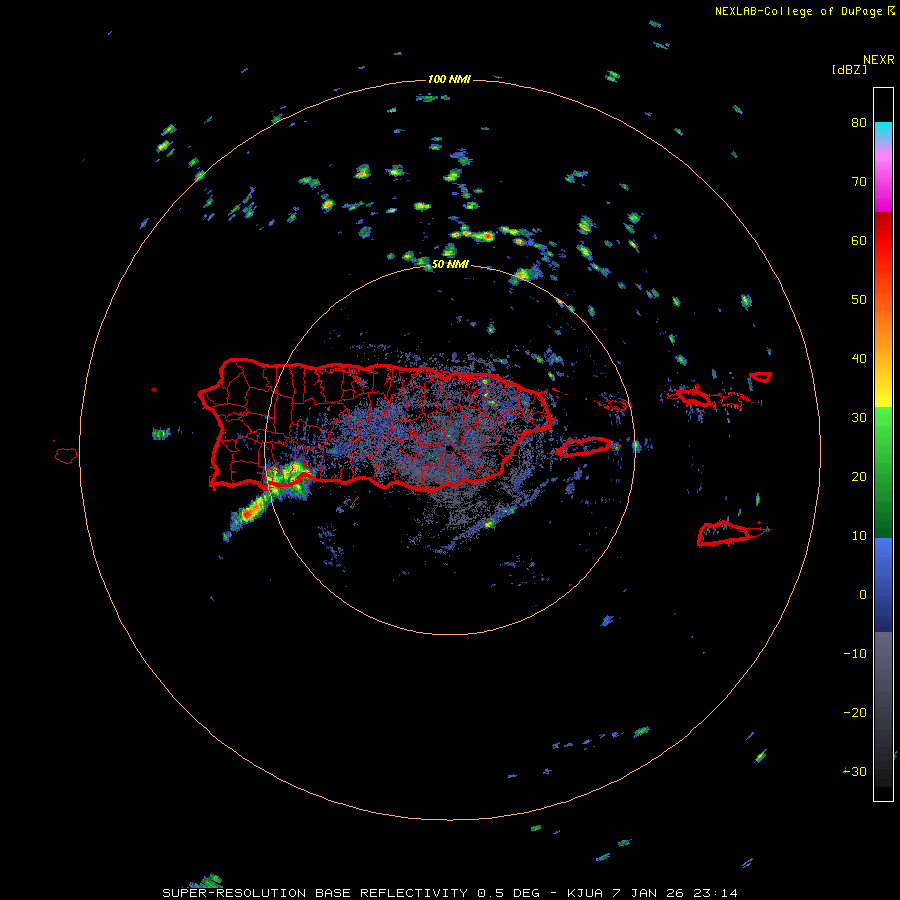Click the -10 dBZ scale value

click(855, 654)
